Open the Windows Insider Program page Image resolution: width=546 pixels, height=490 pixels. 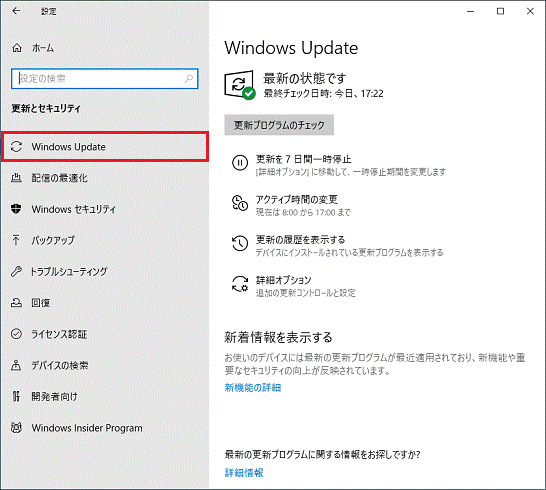click(x=87, y=428)
